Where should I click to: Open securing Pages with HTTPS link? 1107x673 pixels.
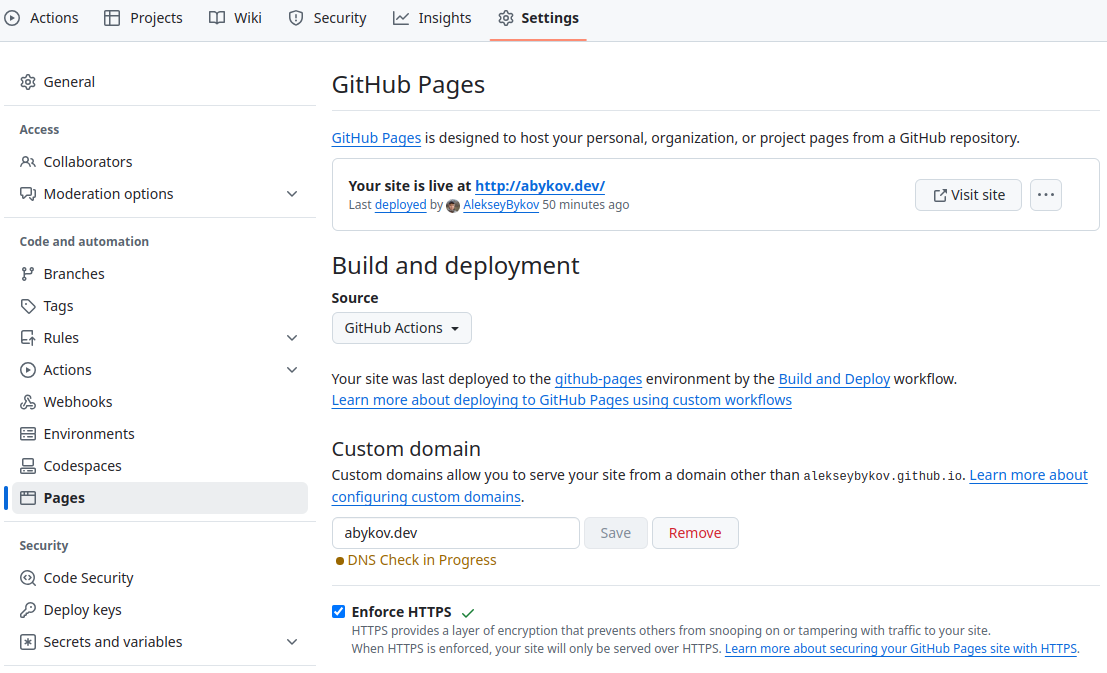[901, 649]
